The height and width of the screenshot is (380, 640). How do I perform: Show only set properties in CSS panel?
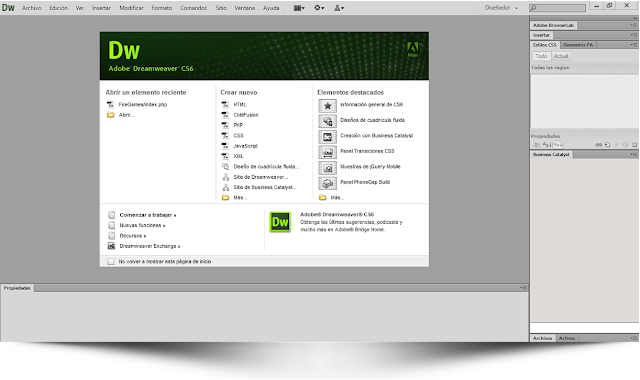558,145
